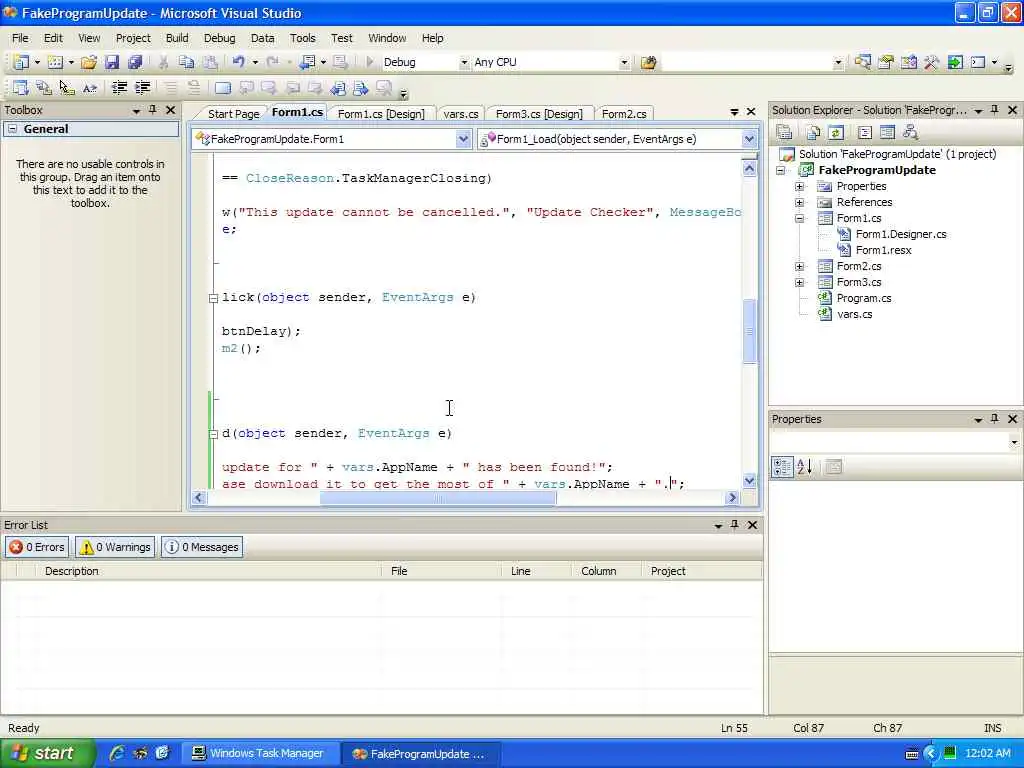The image size is (1024, 768).
Task: Toggle auto-hide pin on Properties panel
Action: click(x=995, y=419)
